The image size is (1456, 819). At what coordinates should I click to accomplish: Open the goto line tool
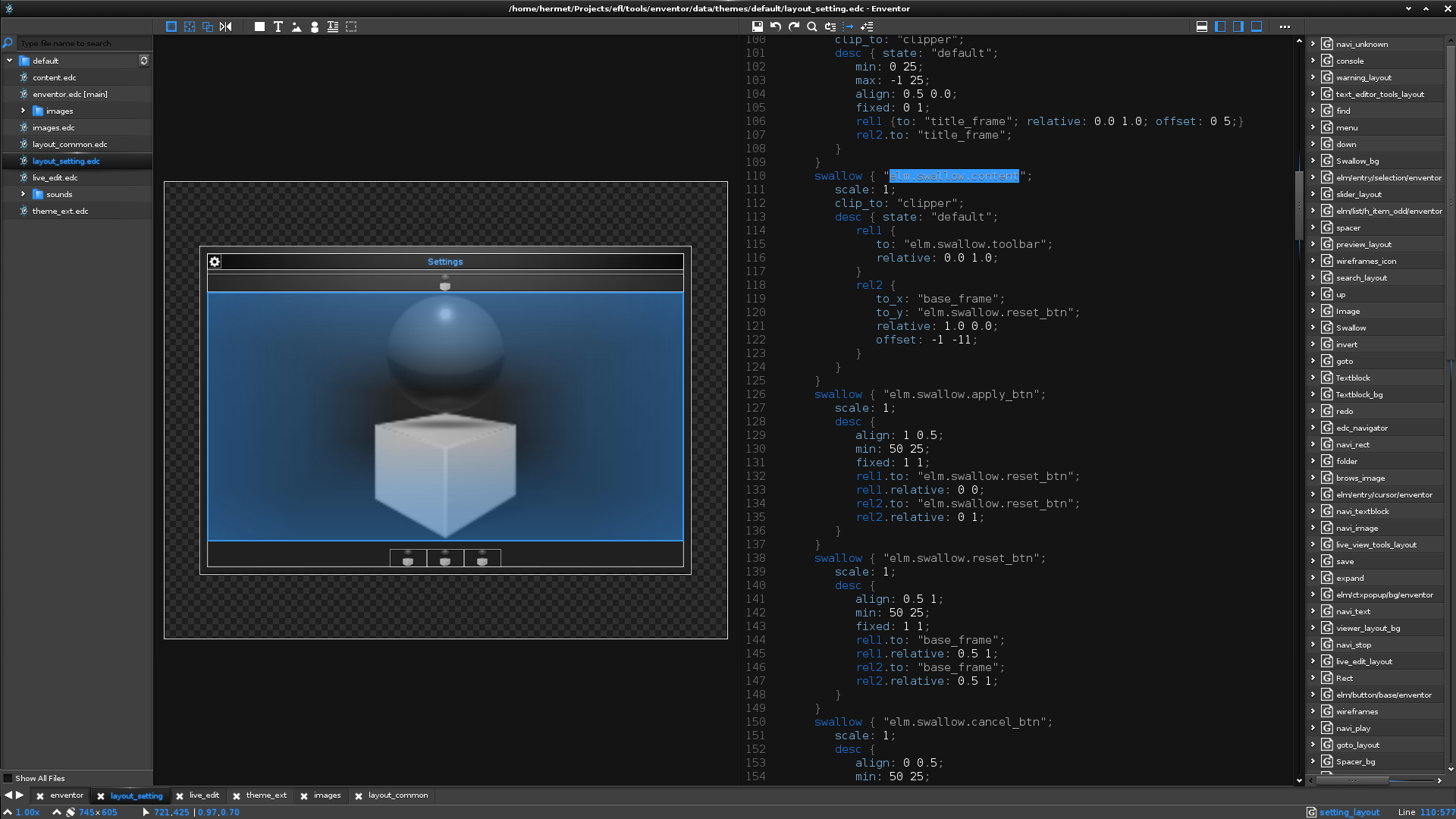(830, 27)
